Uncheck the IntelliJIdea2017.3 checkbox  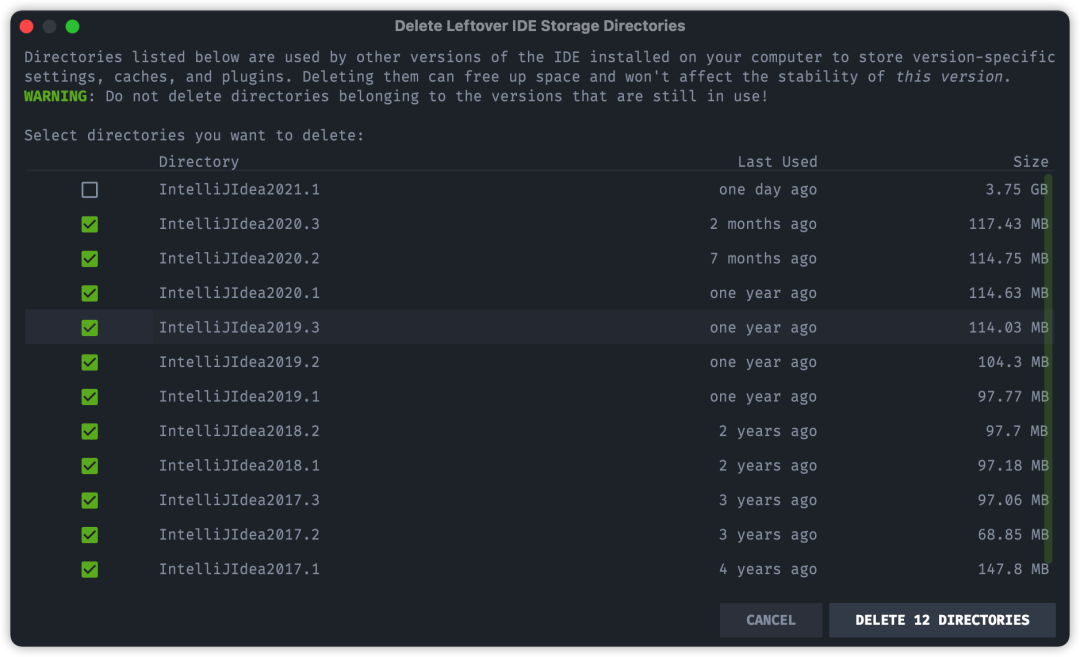90,500
